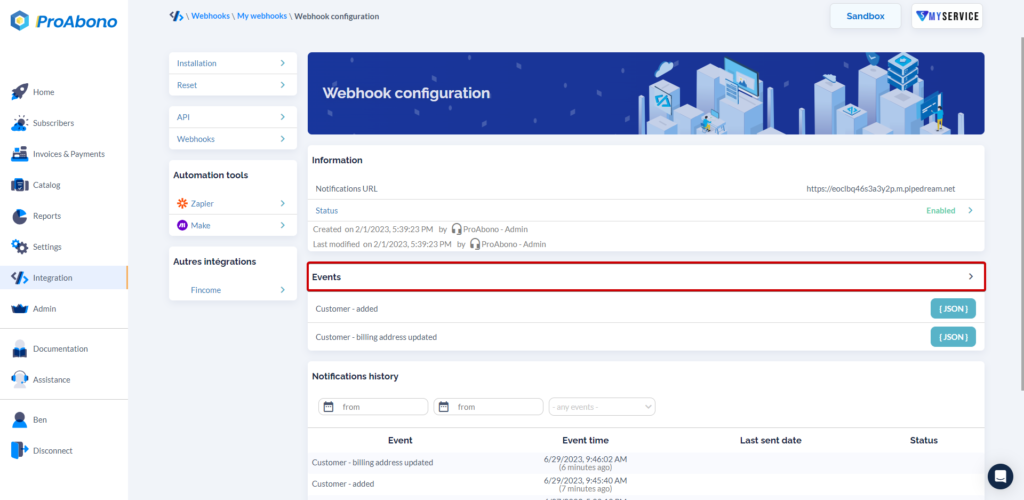The image size is (1024, 500).
Task: Click the Settings gears icon
Action: coord(20,247)
